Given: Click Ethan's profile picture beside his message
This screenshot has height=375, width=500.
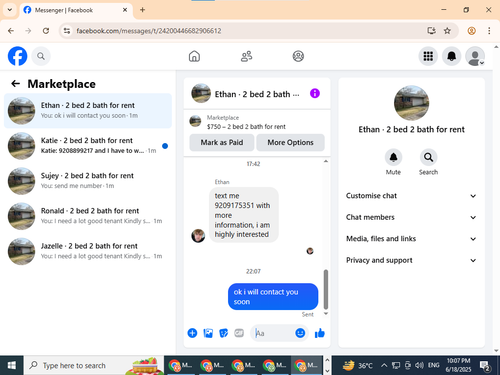Looking at the screenshot, I should coord(198,236).
